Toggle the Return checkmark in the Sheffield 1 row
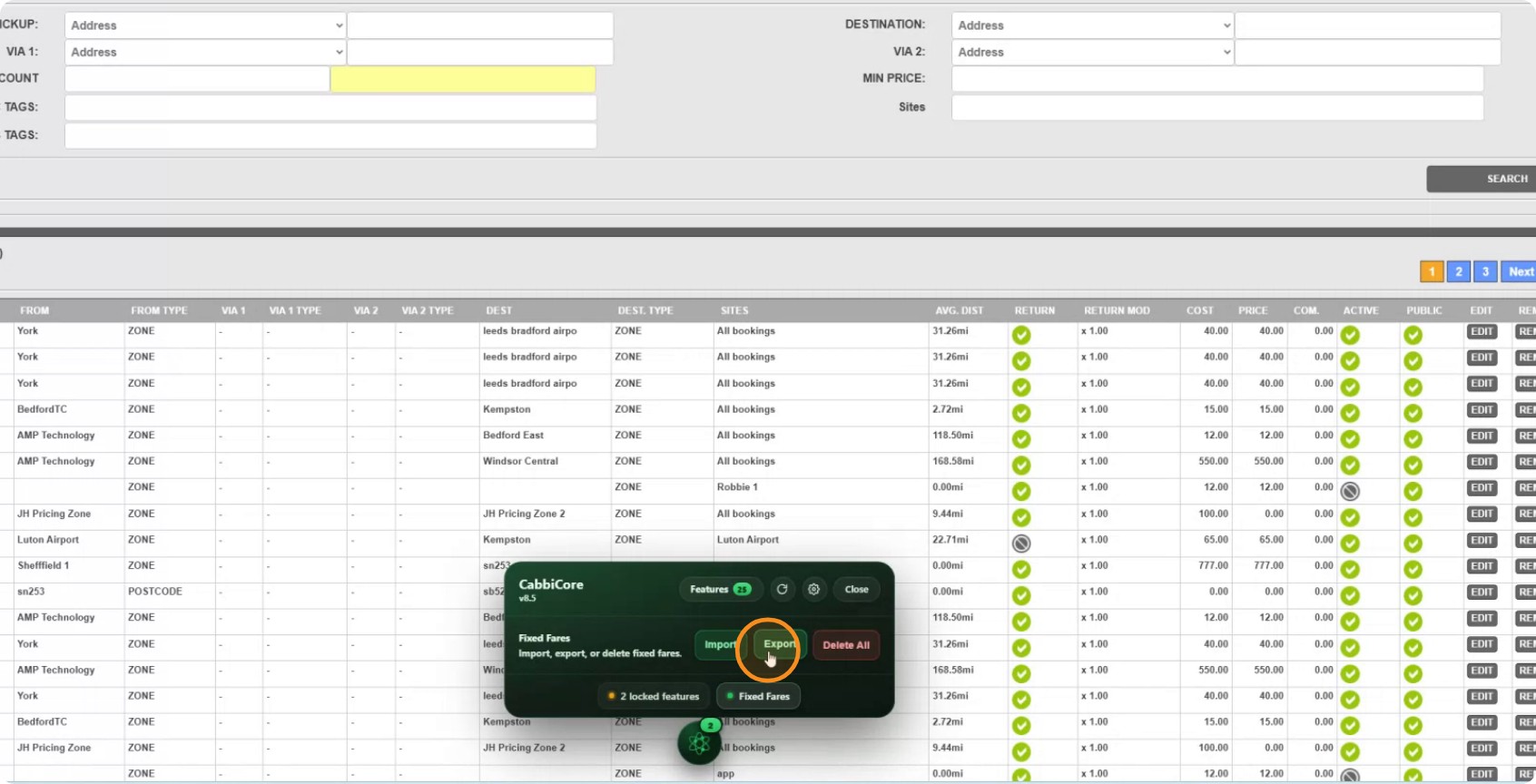1536x784 pixels. [1021, 569]
